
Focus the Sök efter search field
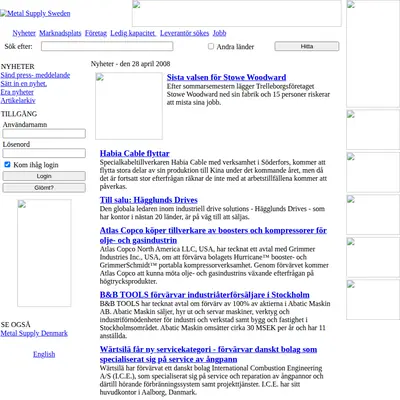click(x=107, y=46)
